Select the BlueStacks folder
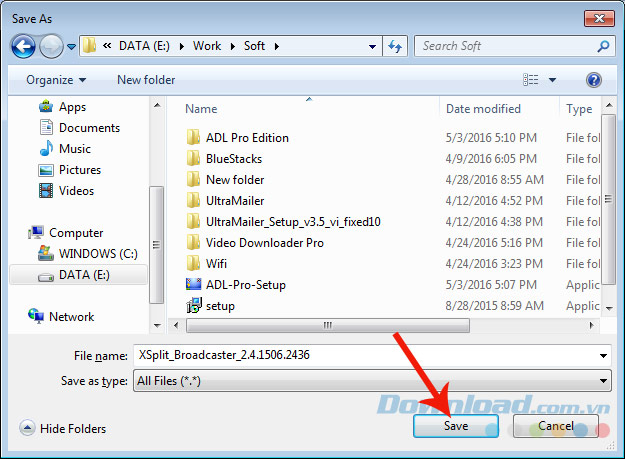625x459 pixels. pos(234,159)
